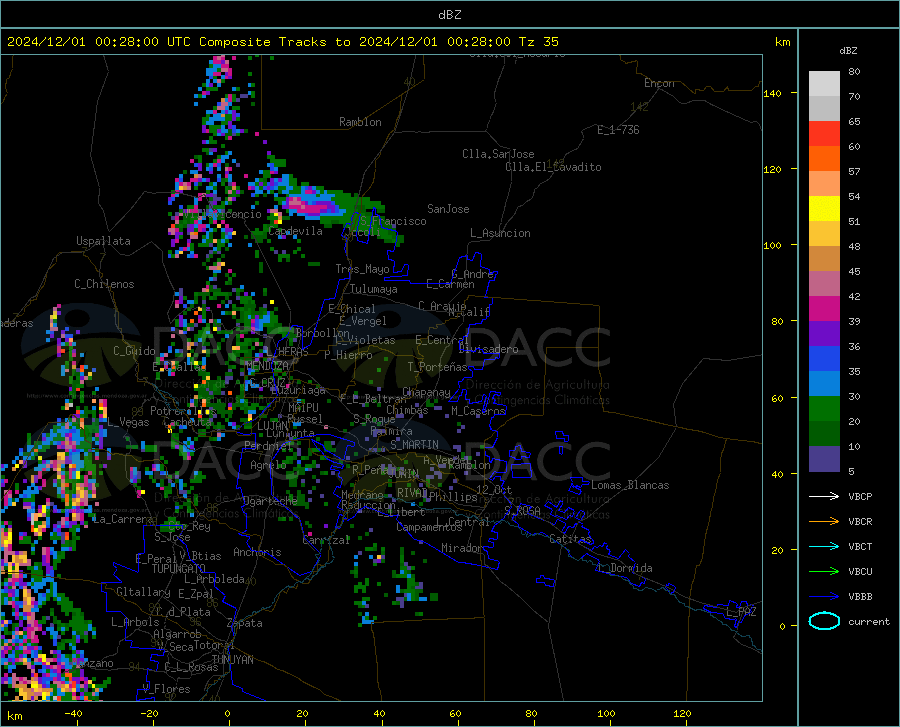Click the 'Catitas' map label
This screenshot has width=900, height=727.
click(x=570, y=539)
